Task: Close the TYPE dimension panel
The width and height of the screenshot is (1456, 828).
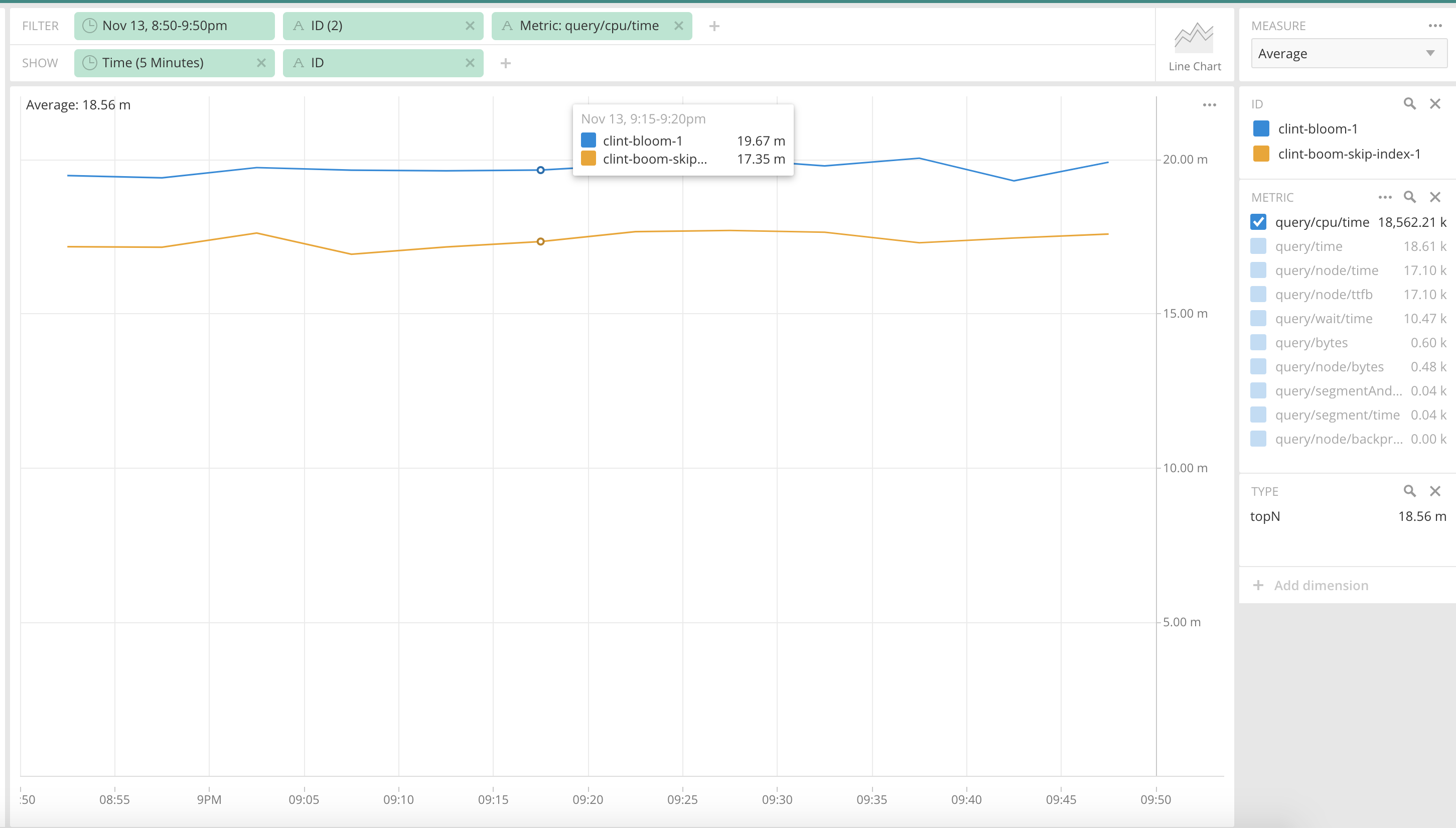Action: [x=1435, y=491]
